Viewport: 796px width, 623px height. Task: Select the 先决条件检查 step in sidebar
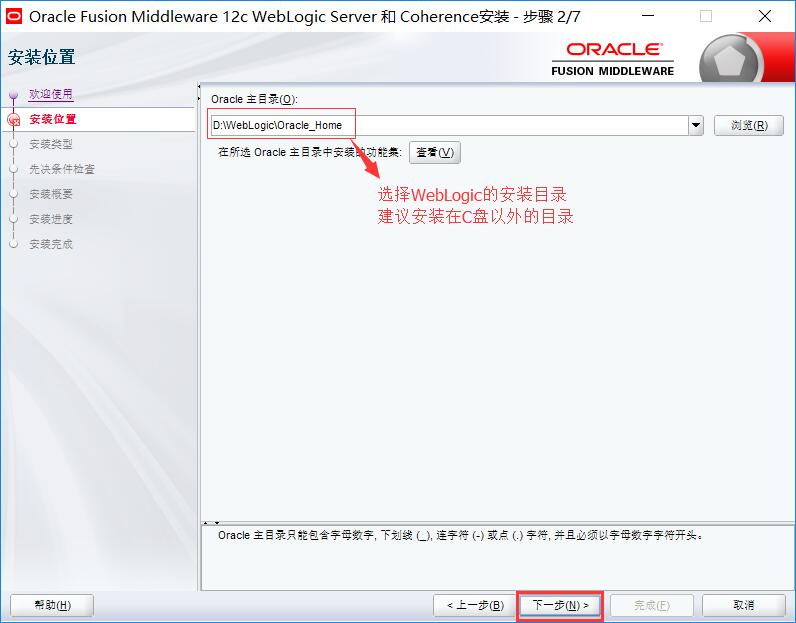click(62, 169)
